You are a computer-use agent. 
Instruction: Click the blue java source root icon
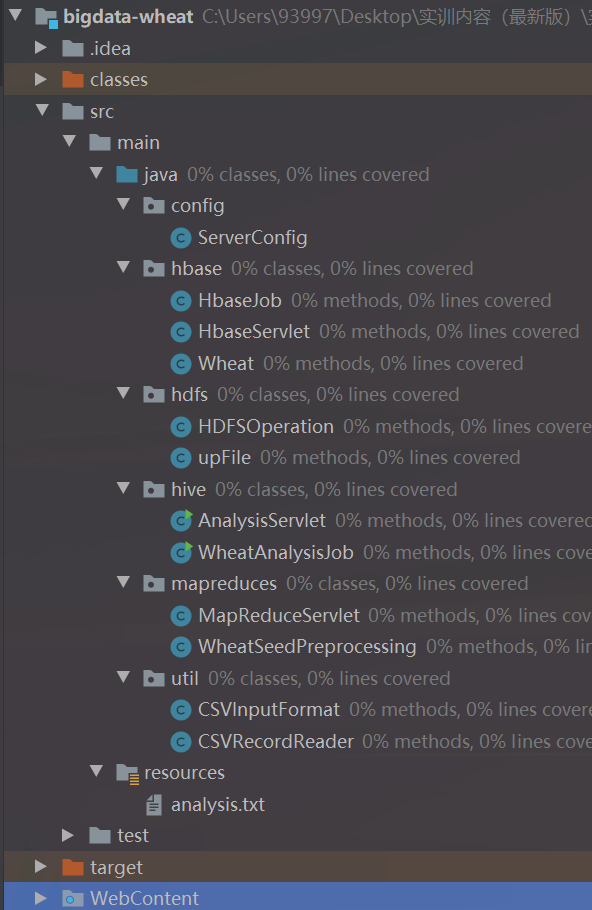click(127, 174)
